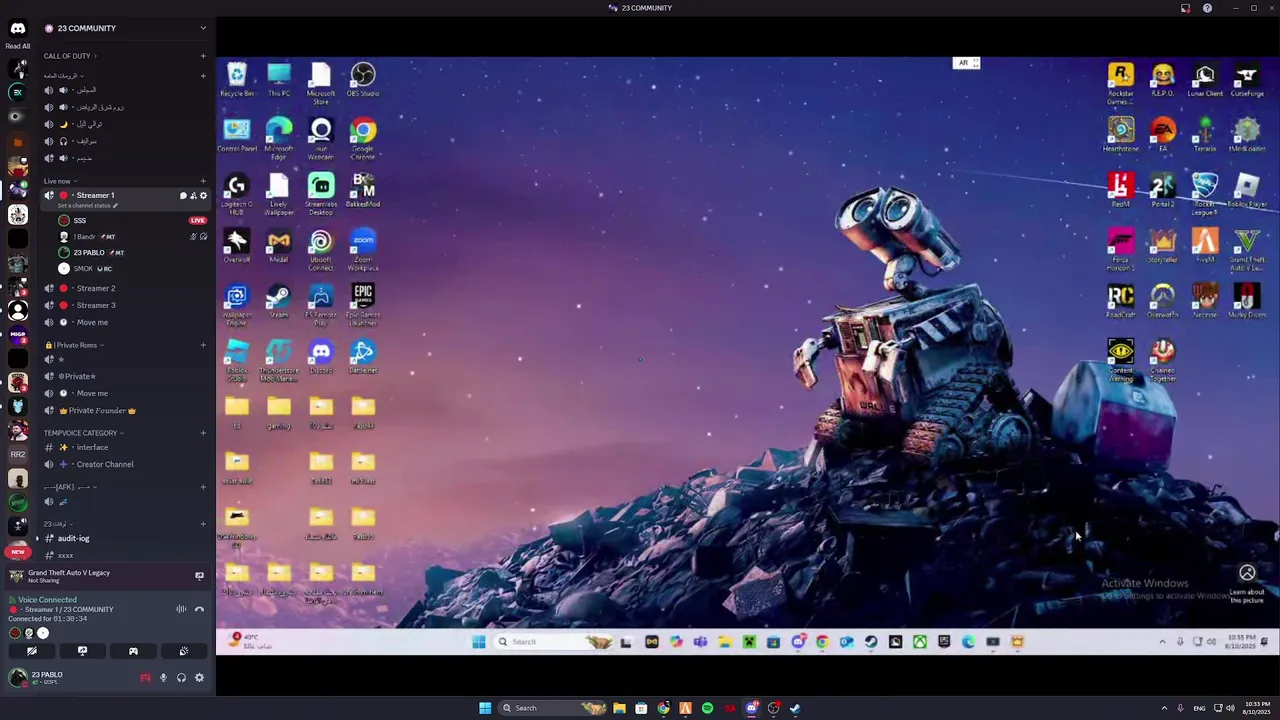Open File Explorer from Windows taskbar
Viewport: 1280px width, 720px height.
click(619, 708)
